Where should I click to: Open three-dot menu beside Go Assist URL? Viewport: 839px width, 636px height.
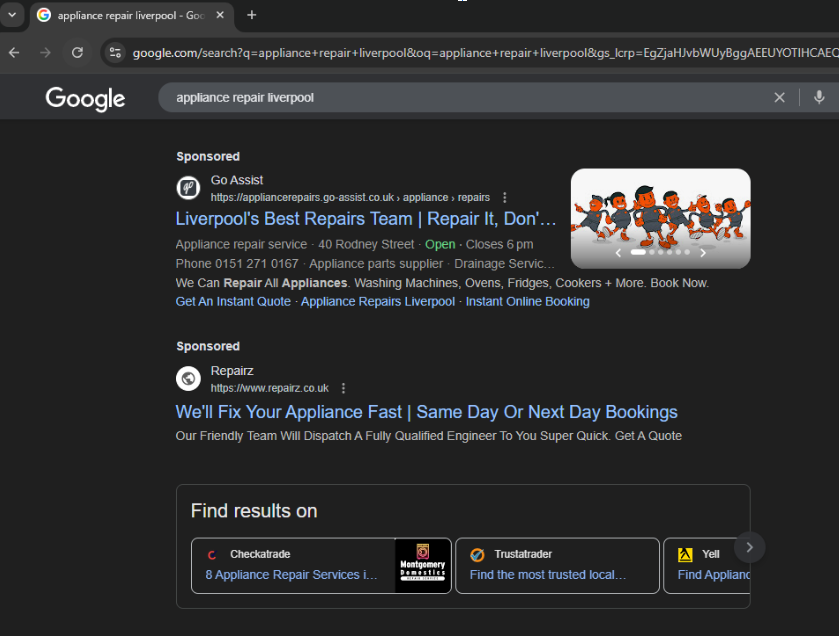coord(505,198)
